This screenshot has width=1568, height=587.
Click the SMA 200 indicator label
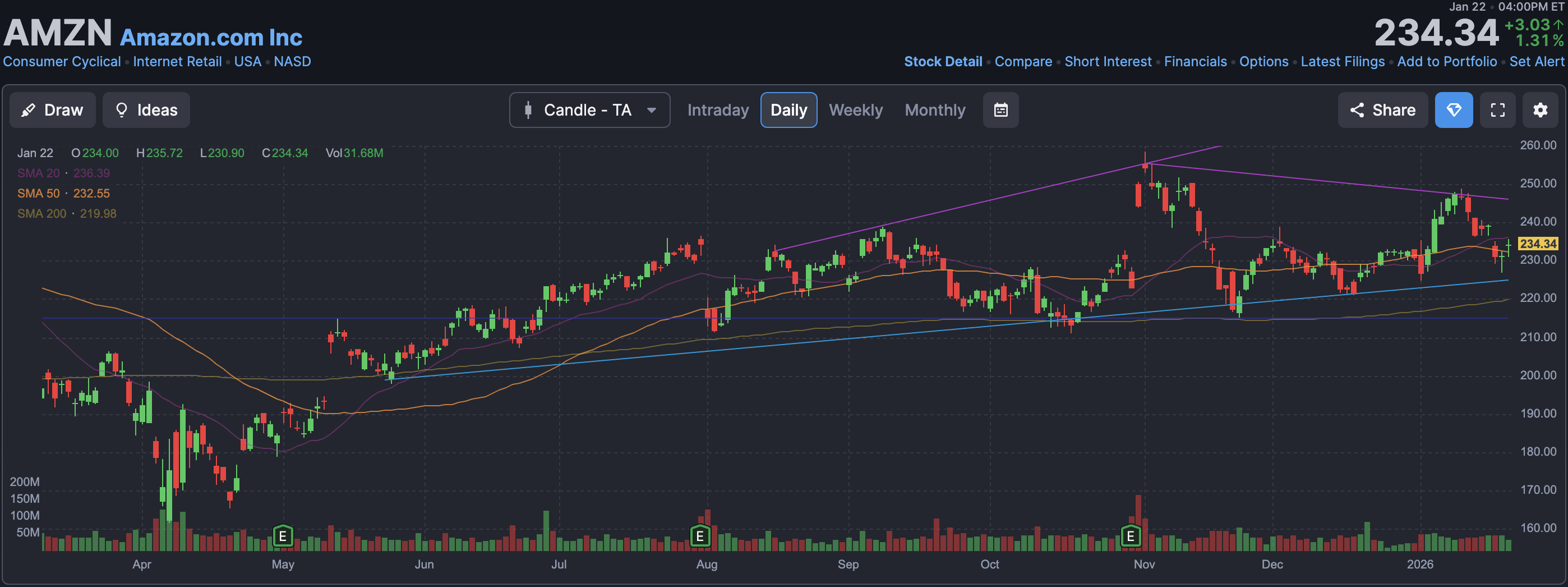tap(41, 213)
